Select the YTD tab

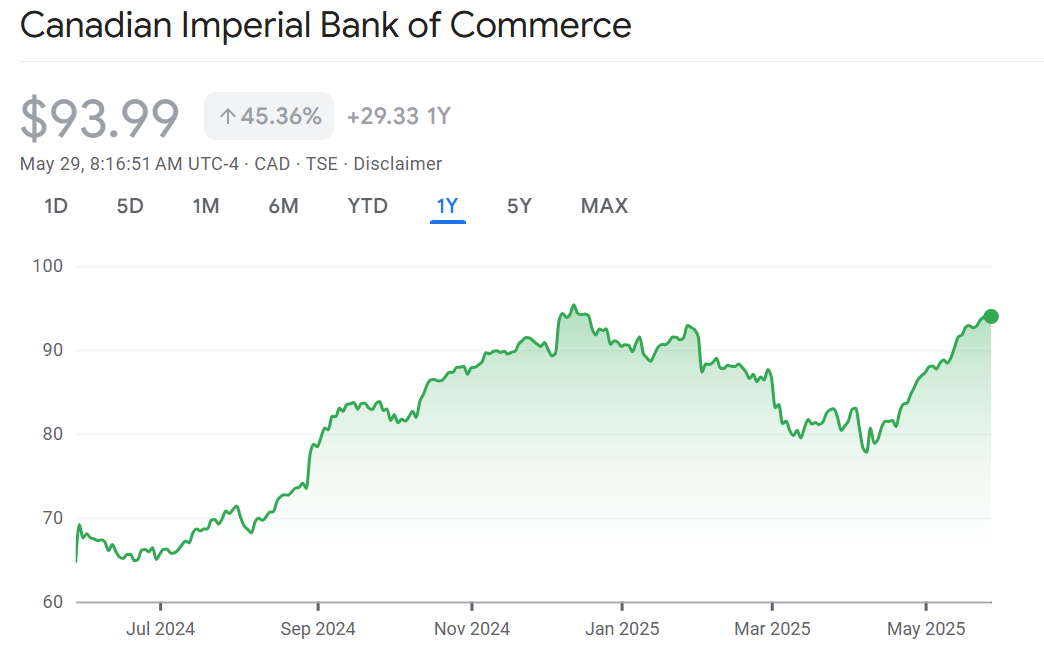(367, 206)
